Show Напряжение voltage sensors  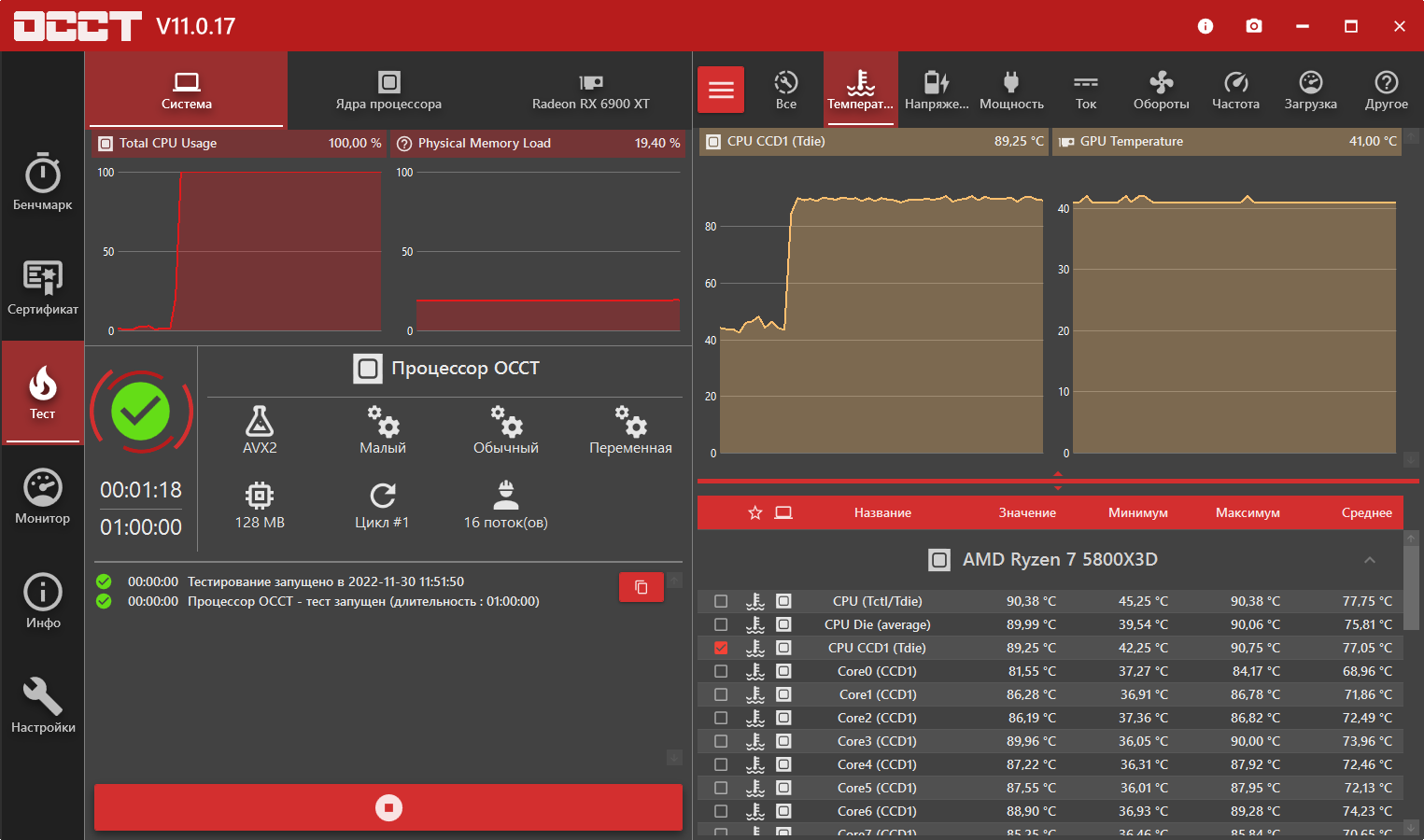(x=937, y=91)
